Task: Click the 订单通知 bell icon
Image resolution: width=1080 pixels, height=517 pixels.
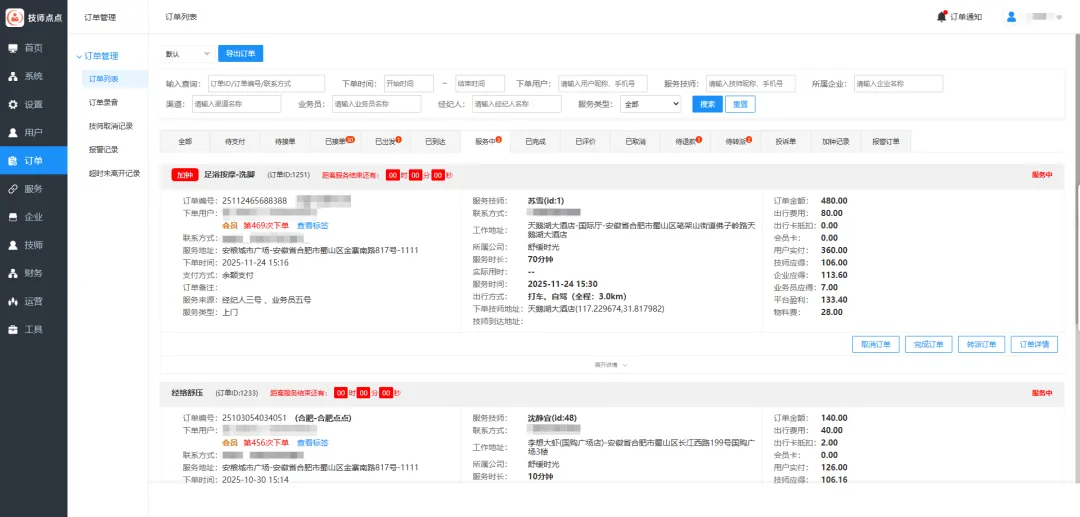Action: [941, 16]
